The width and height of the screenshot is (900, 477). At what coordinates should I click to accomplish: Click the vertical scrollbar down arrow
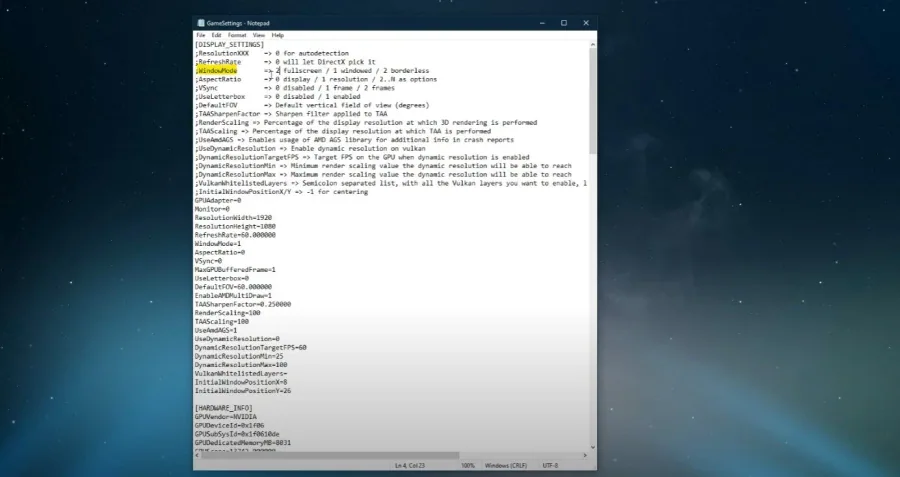[x=592, y=447]
